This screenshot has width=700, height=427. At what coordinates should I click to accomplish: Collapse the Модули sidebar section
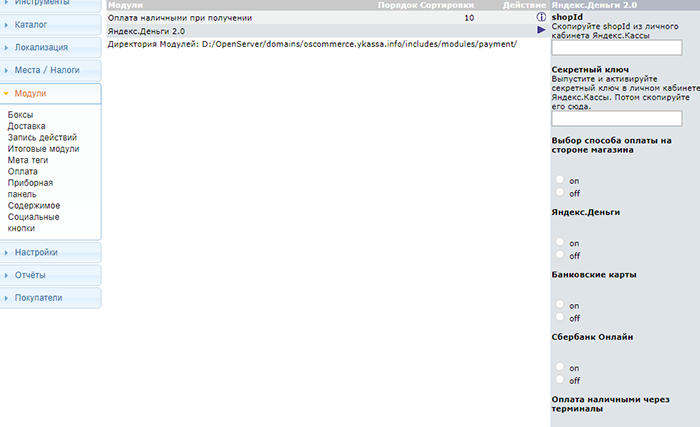50,93
